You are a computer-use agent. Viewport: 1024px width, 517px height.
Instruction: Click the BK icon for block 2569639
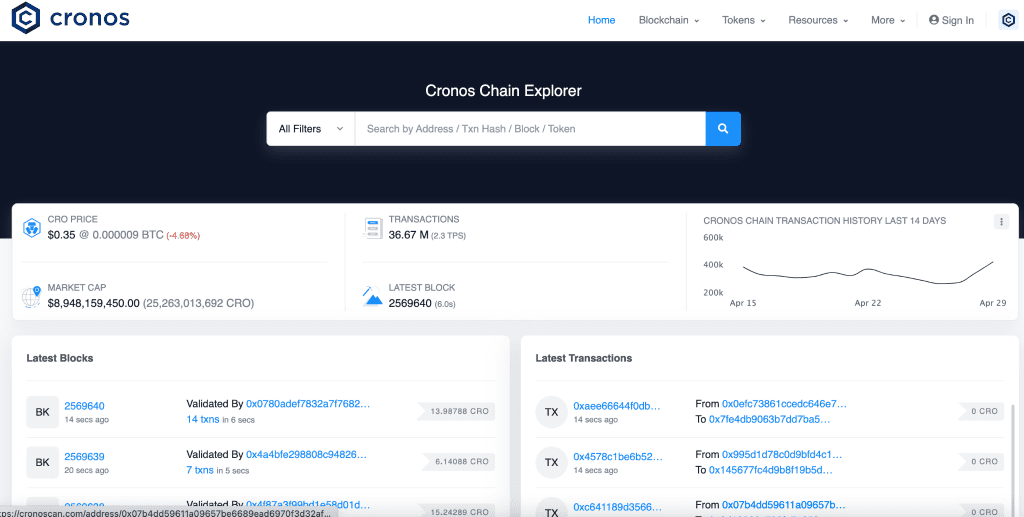(x=42, y=462)
